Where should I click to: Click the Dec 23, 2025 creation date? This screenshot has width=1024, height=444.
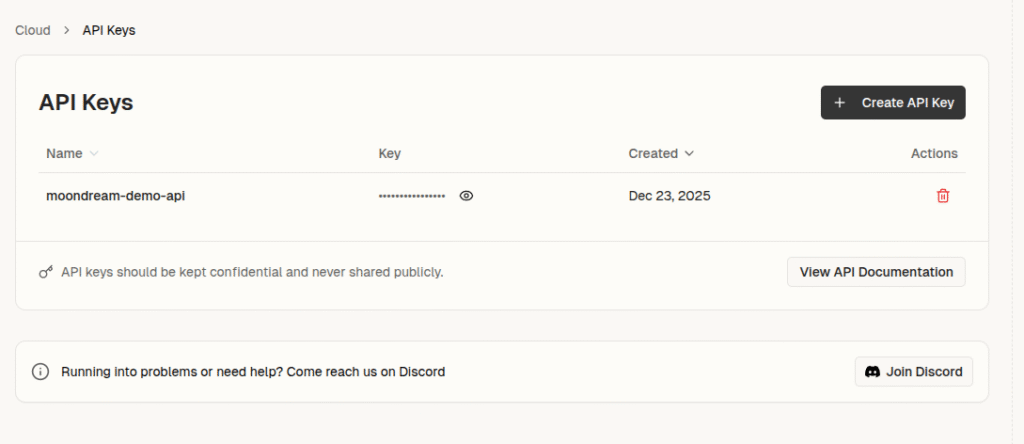(669, 196)
